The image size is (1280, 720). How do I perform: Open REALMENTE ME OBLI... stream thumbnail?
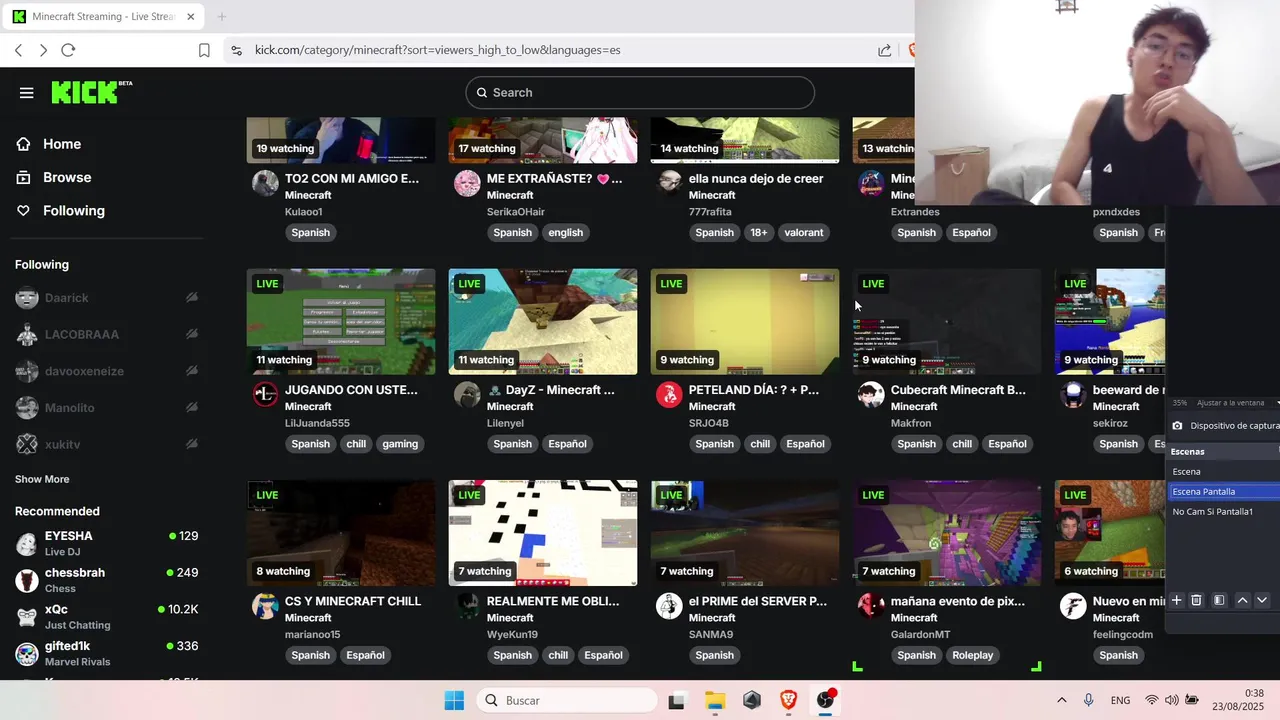click(x=543, y=533)
